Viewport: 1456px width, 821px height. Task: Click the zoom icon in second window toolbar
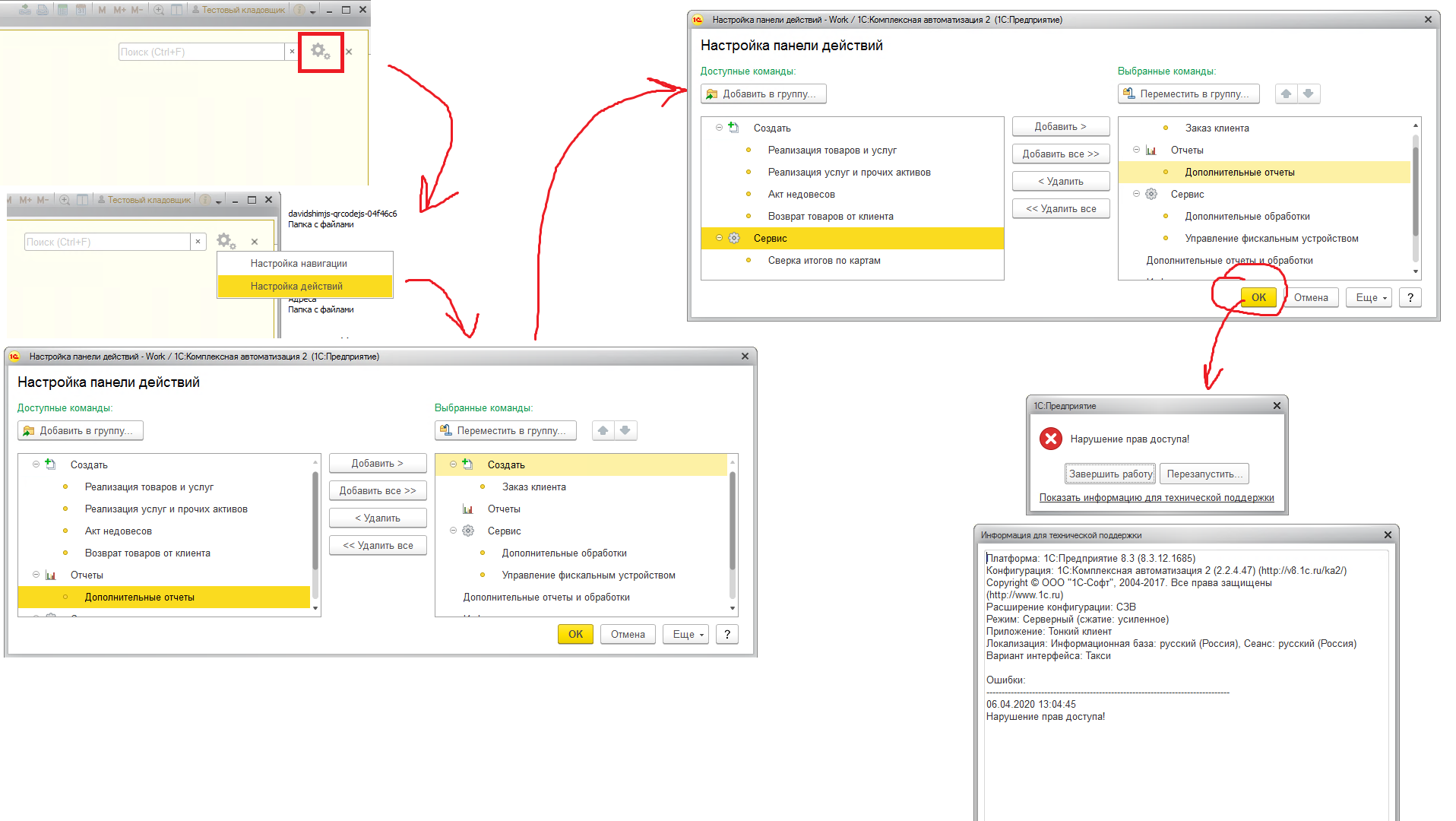point(65,200)
